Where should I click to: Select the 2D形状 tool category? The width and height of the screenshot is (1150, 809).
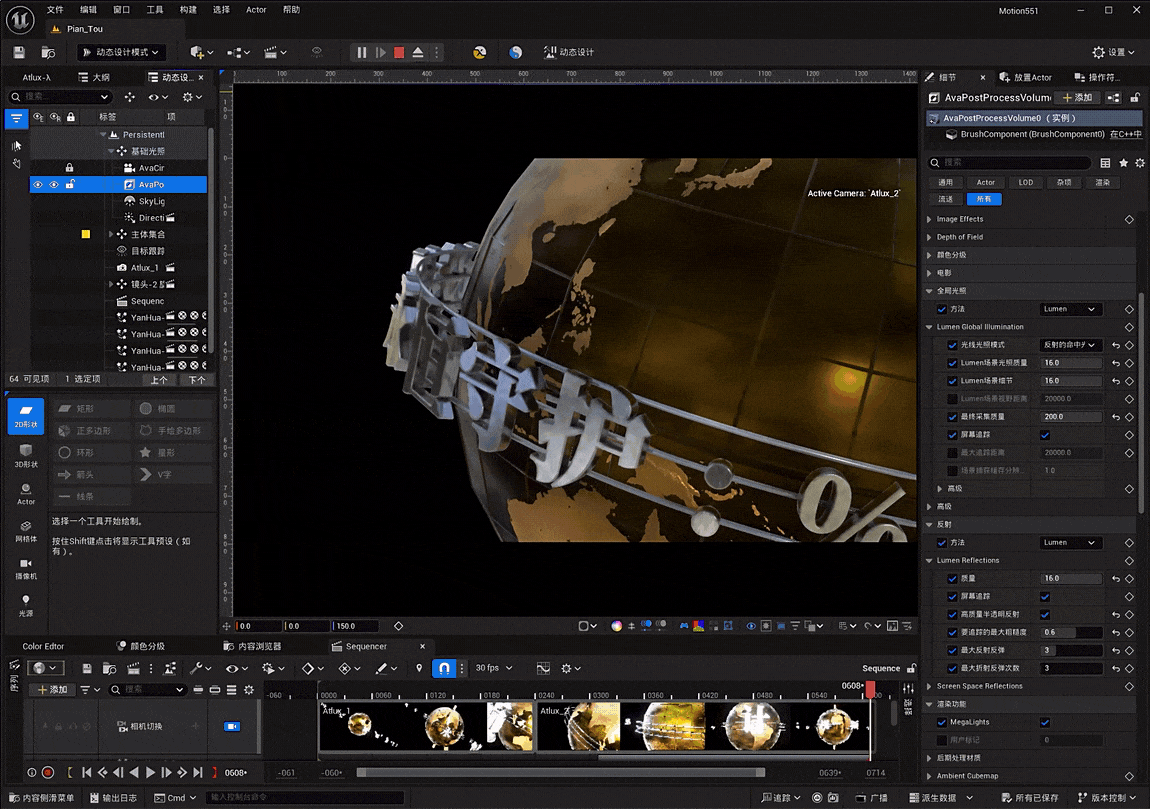[26, 416]
